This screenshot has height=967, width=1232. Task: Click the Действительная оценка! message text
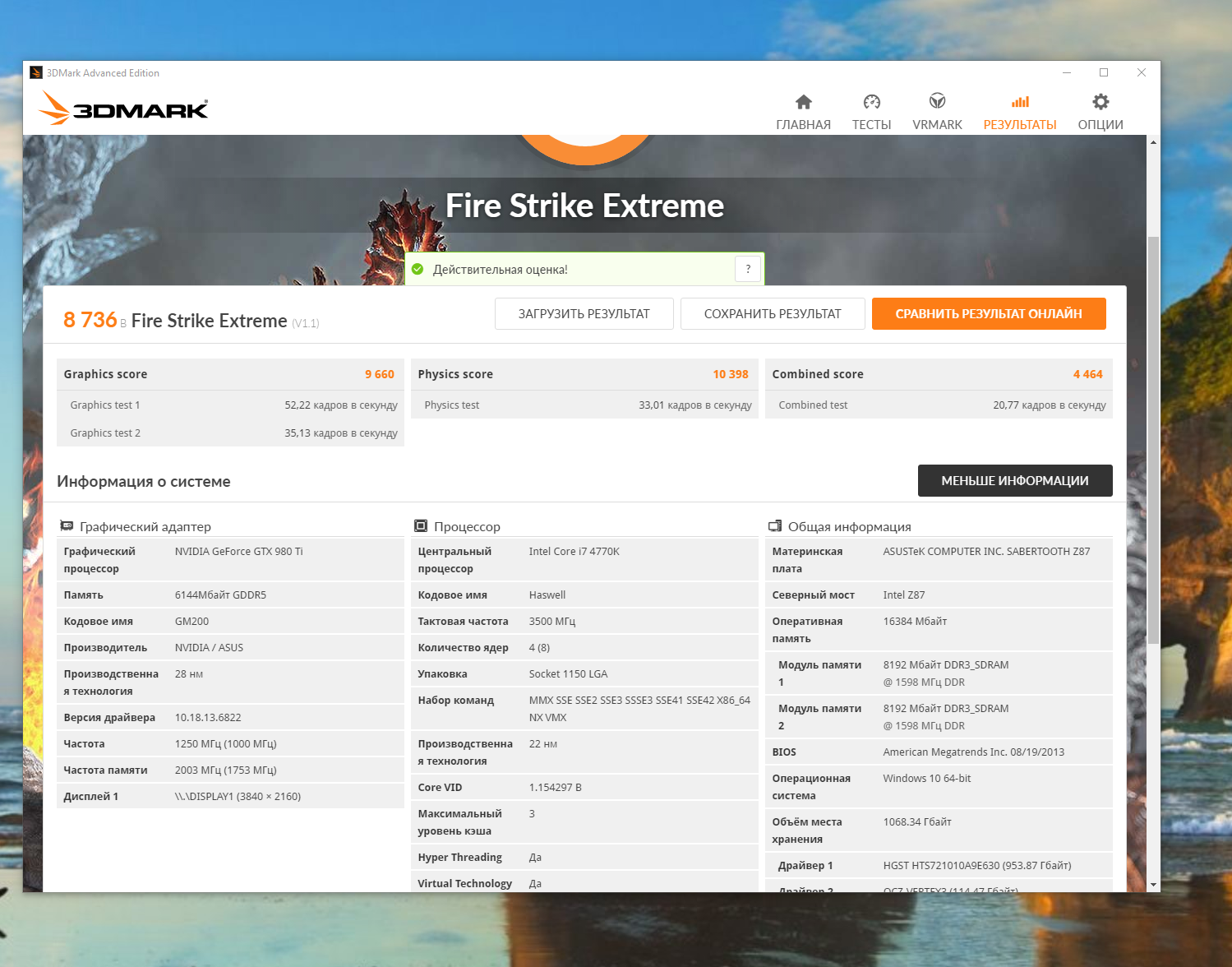pos(501,270)
